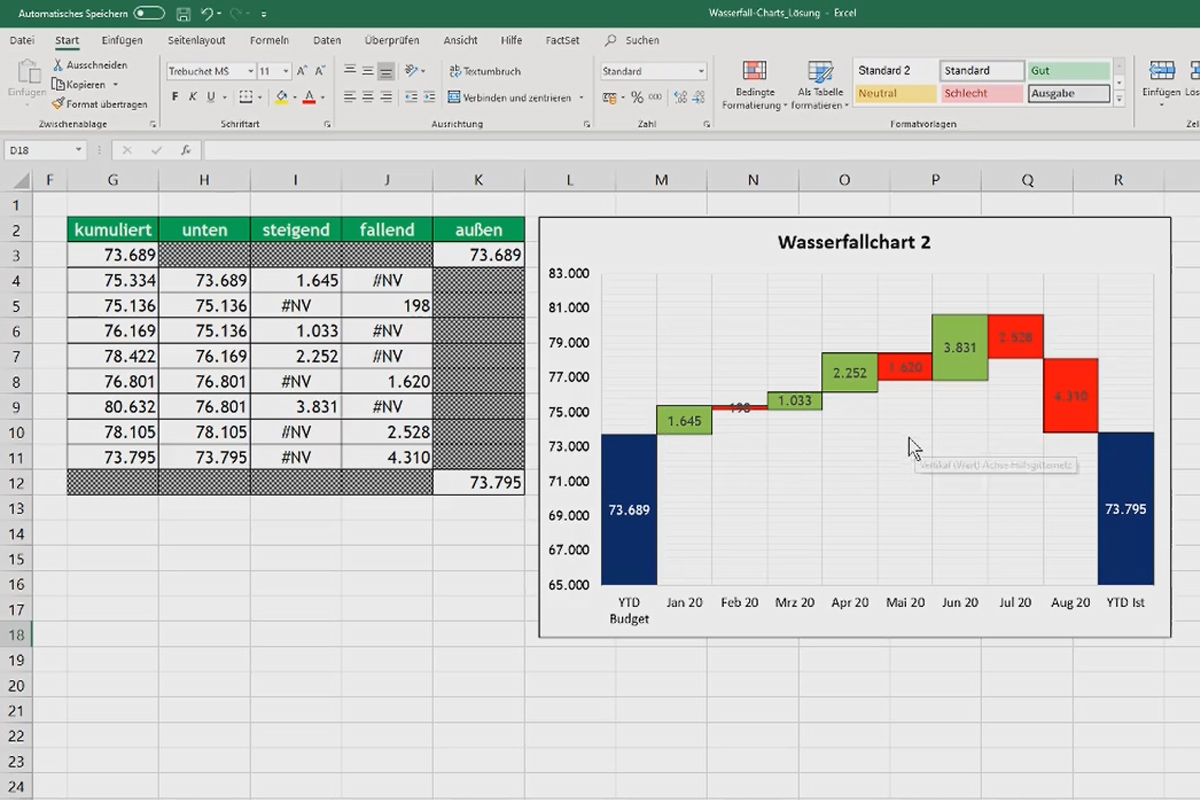Viewport: 1200px width, 800px height.
Task: Switch to the Einfügen ribbon tab
Action: tap(121, 40)
